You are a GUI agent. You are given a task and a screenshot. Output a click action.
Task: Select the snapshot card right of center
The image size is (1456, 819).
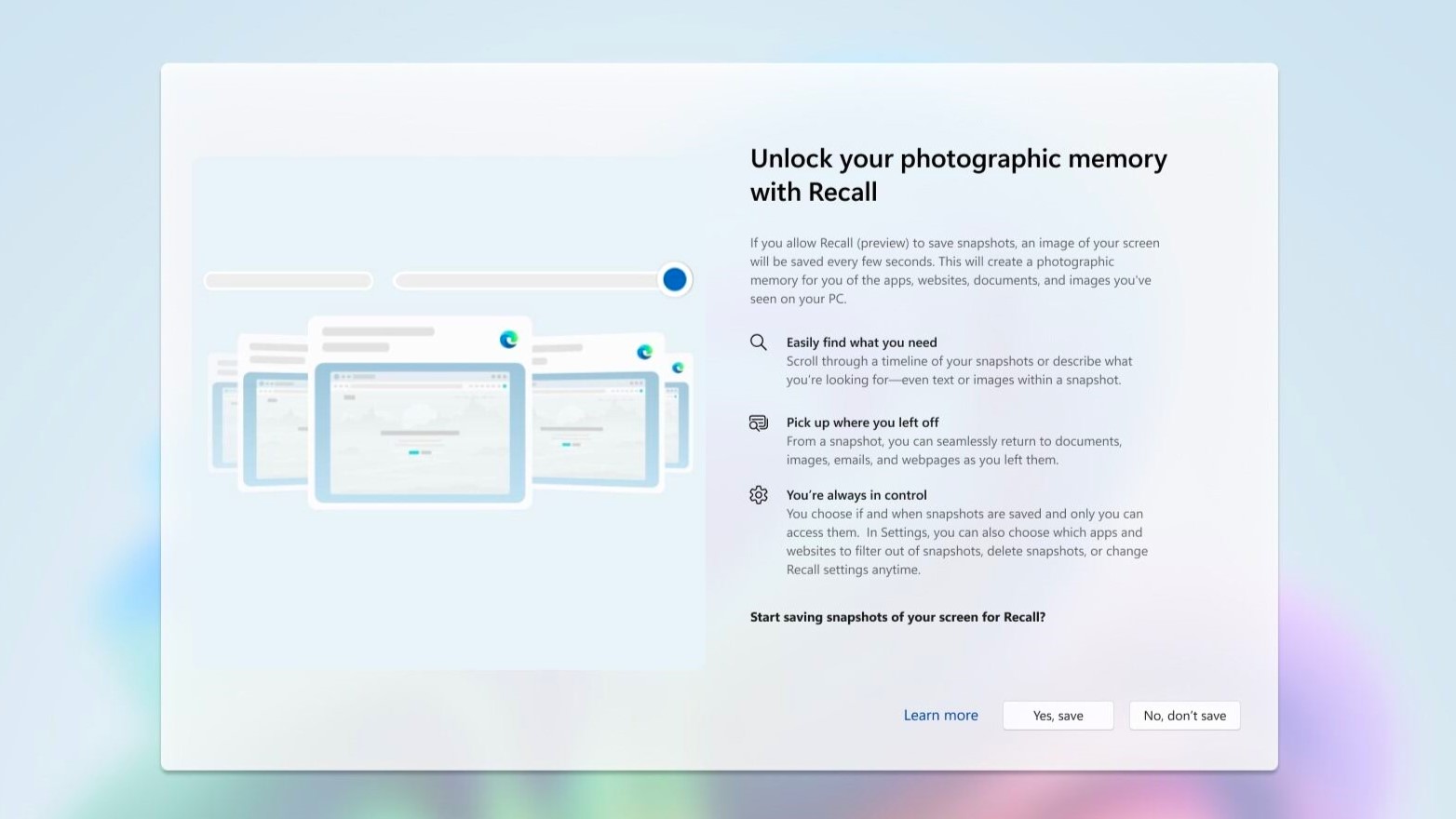click(x=598, y=411)
